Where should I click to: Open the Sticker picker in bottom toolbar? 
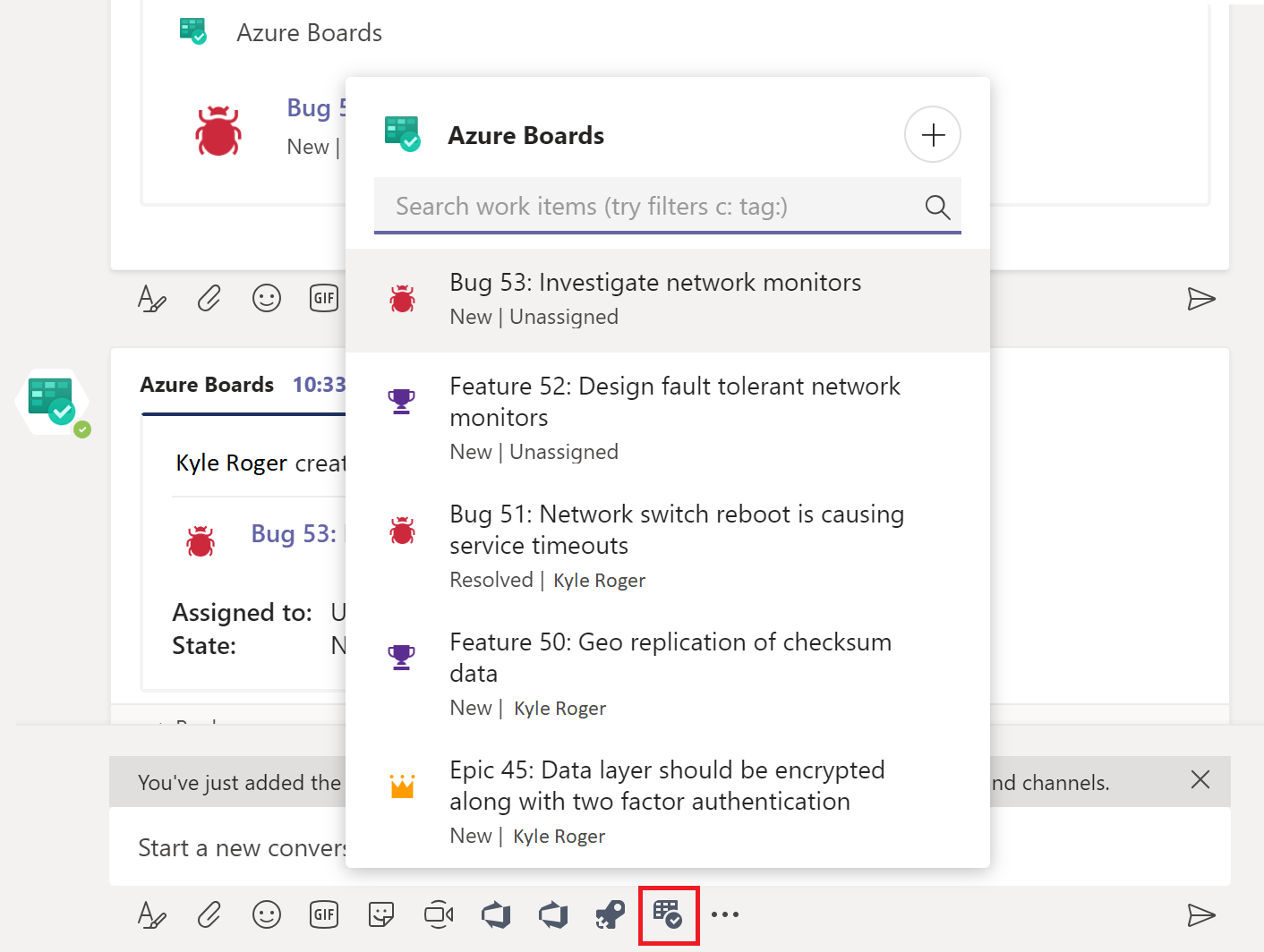pyautogui.click(x=381, y=914)
